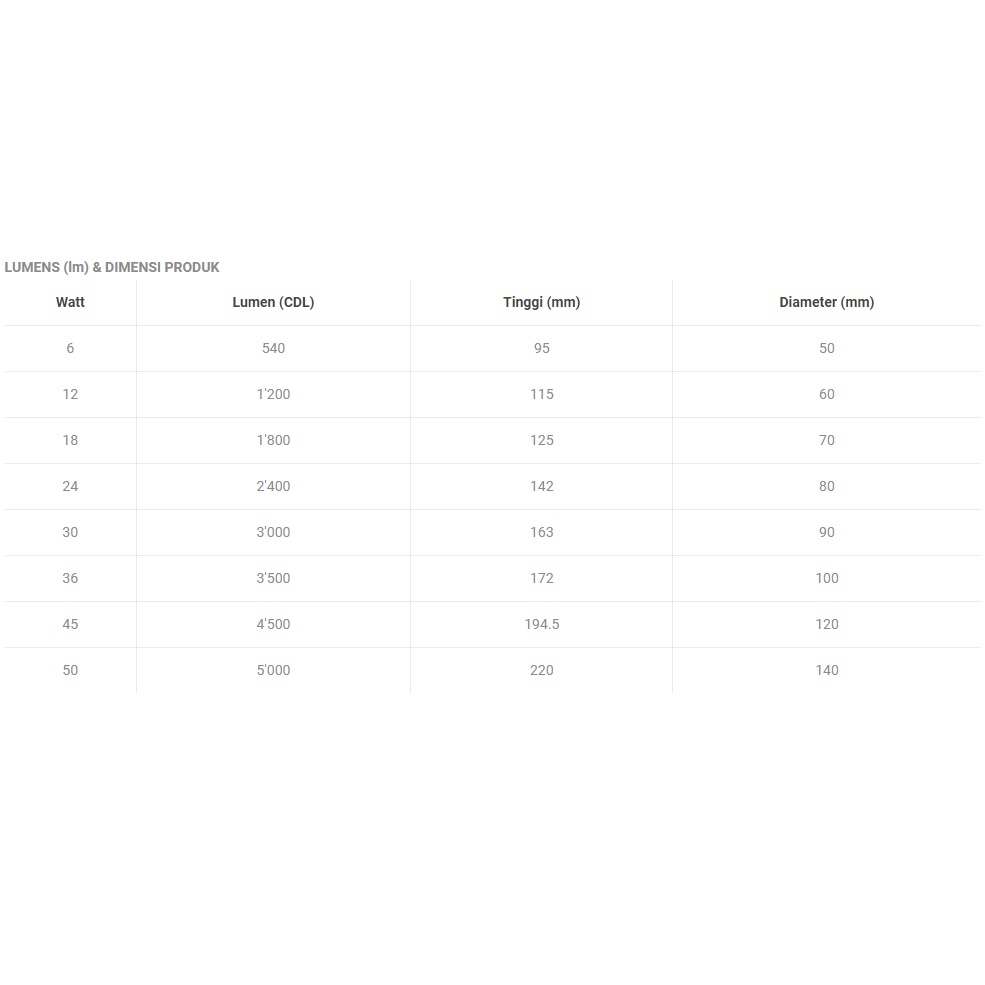The height and width of the screenshot is (985, 985).
Task: Click the Watt column header
Action: 70,302
